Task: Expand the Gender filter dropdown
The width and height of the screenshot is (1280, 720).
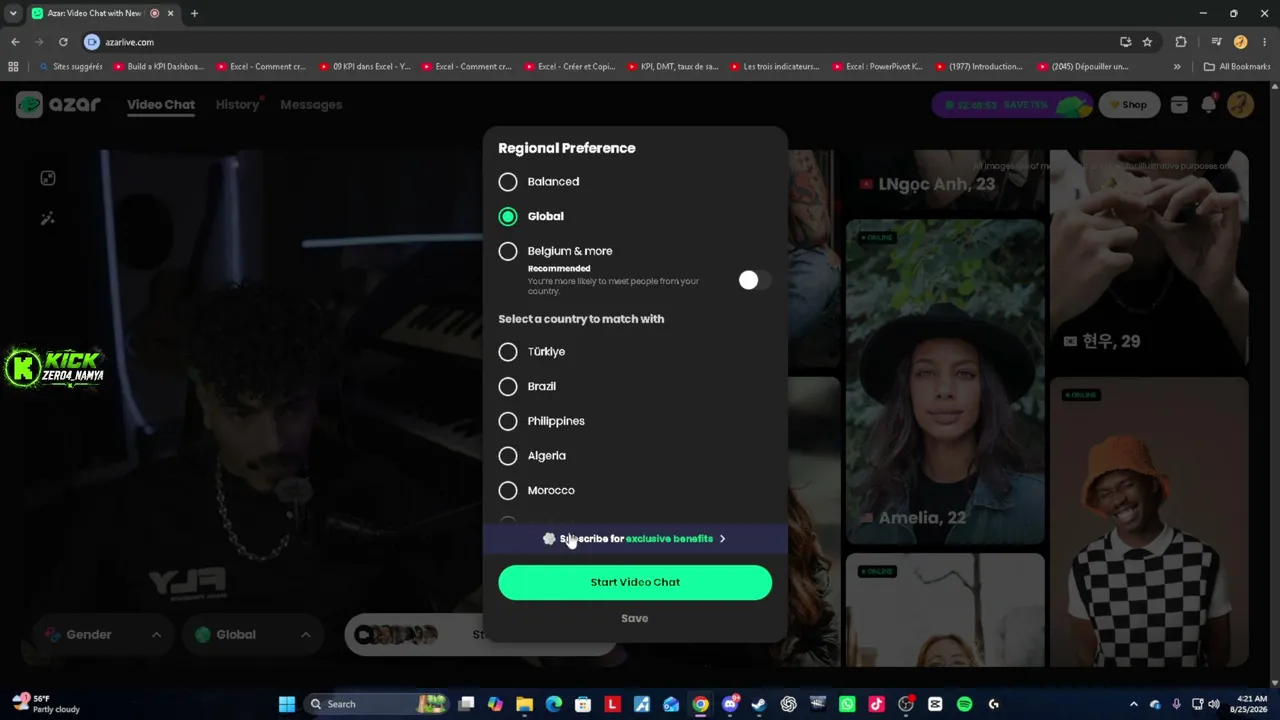Action: click(x=101, y=634)
